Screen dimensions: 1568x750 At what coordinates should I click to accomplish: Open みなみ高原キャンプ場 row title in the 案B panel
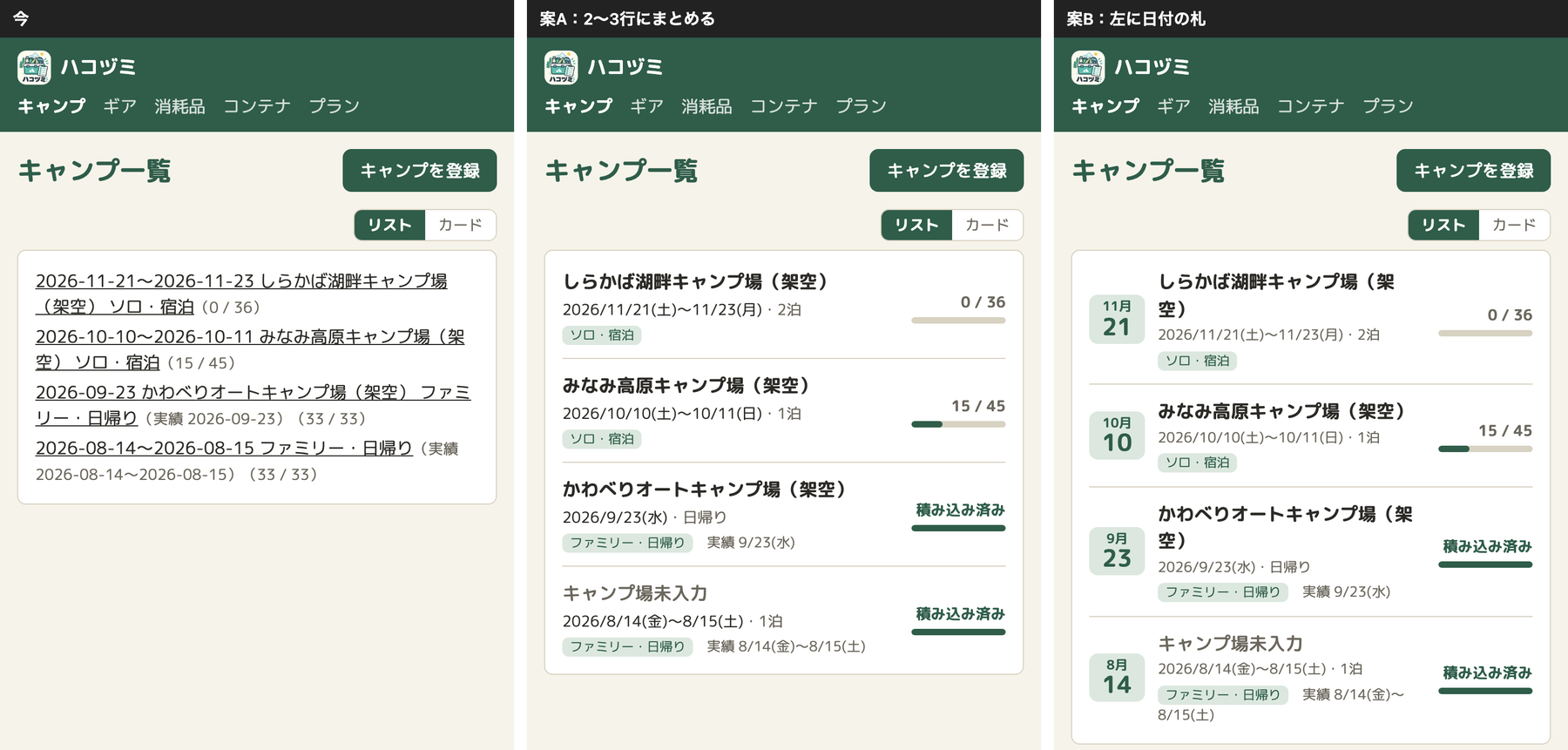click(x=1281, y=411)
